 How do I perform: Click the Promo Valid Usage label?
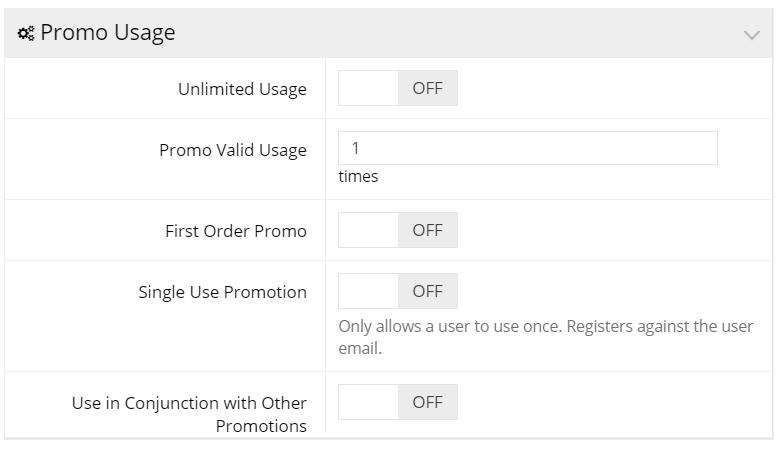pos(233,150)
